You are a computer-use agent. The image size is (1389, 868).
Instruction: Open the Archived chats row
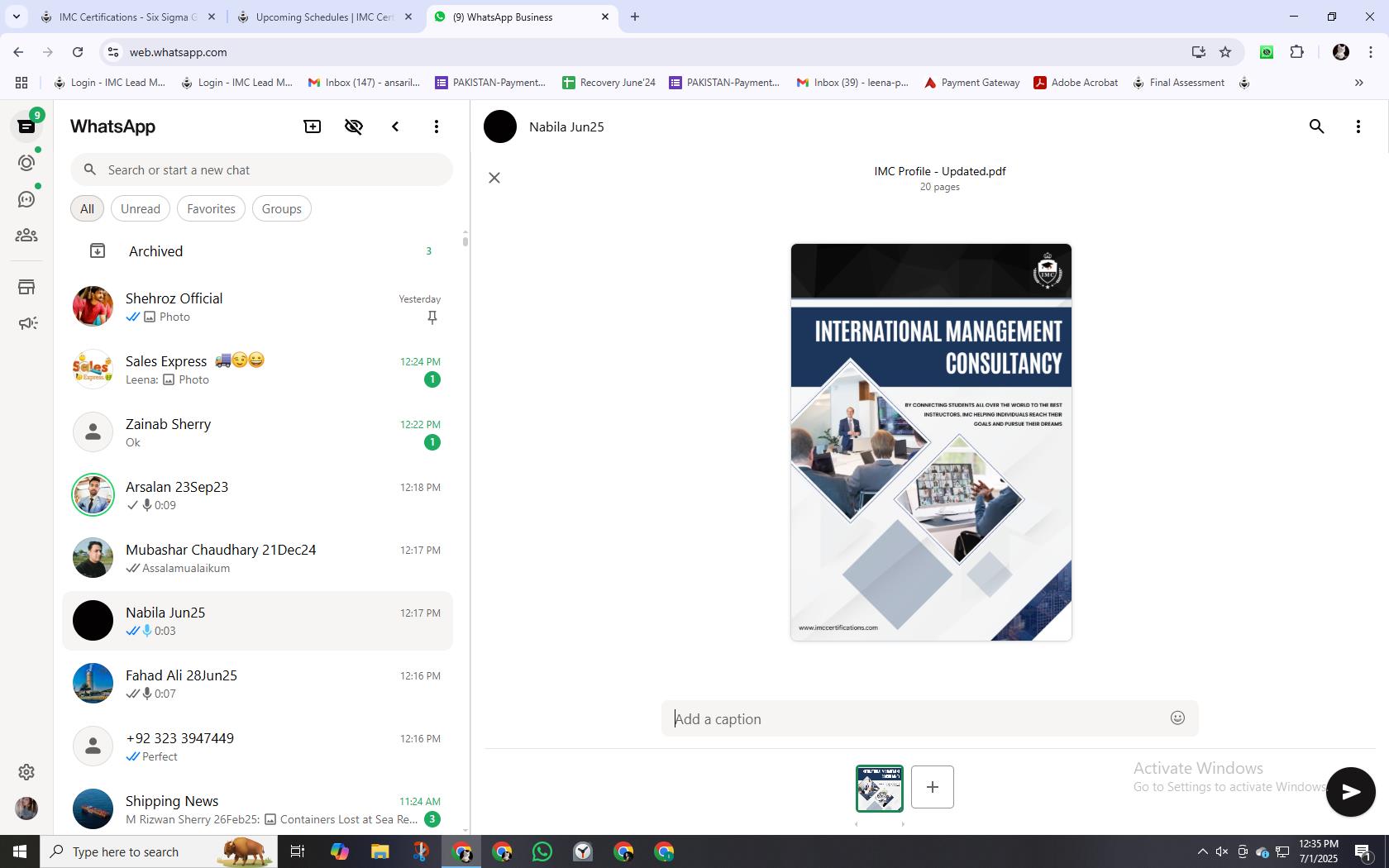[258, 251]
